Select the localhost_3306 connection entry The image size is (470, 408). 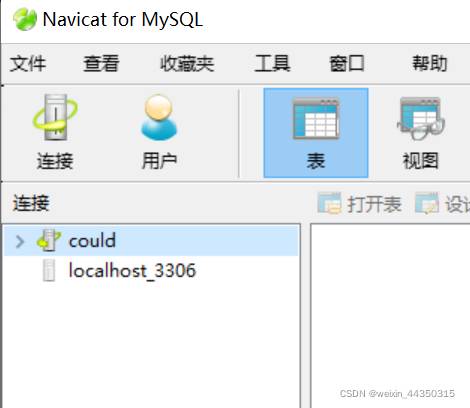[151, 271]
